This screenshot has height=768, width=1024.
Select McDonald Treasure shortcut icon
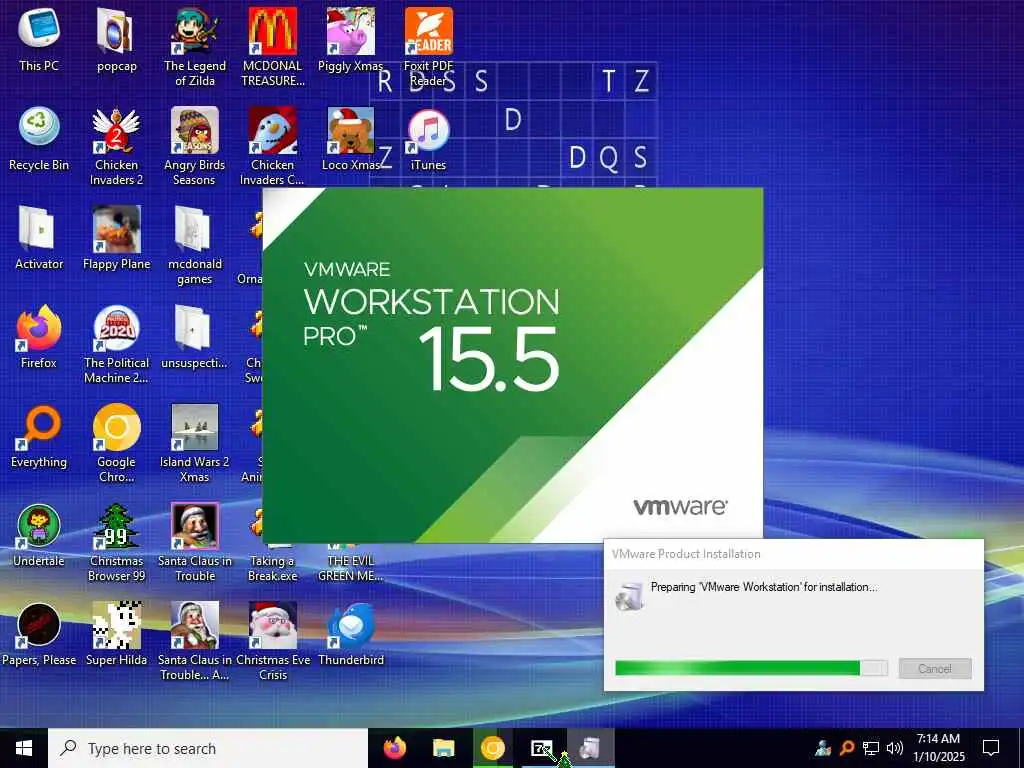(272, 47)
